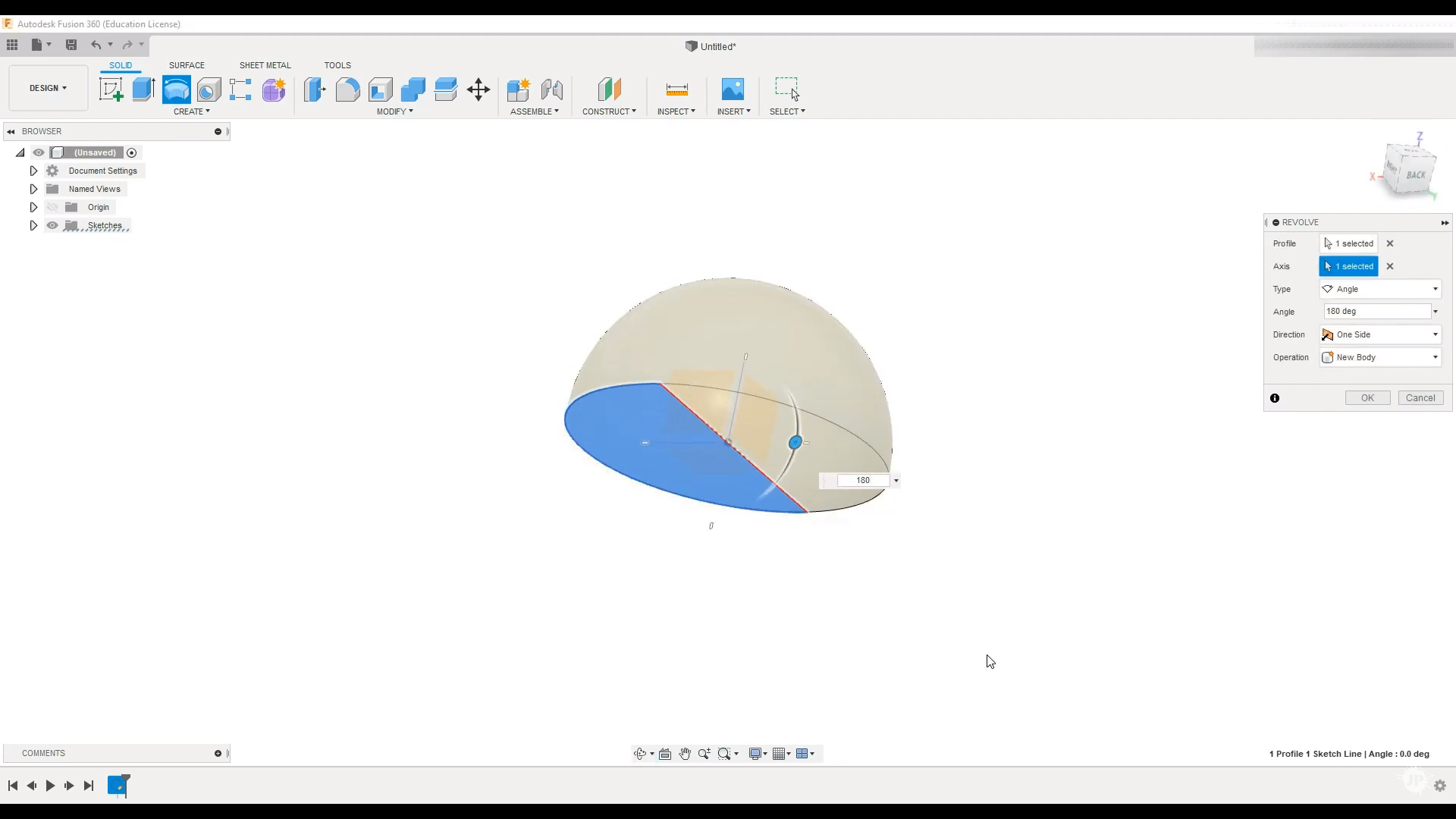Switch to the SURFACE tab
Screen dimensions: 1456x819
click(187, 65)
